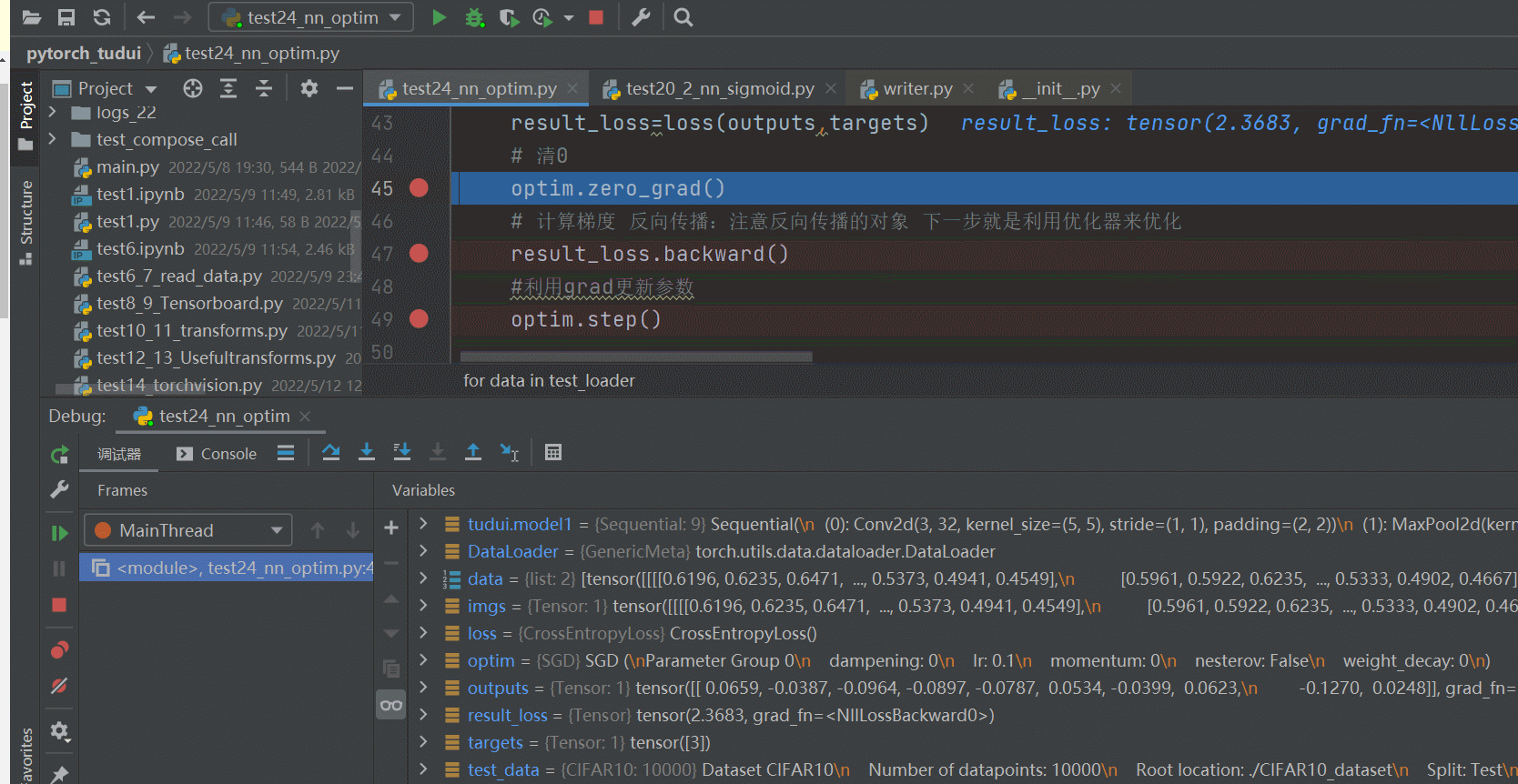Expand the test_compose_call folder
This screenshot has width=1518, height=784.
tap(53, 139)
